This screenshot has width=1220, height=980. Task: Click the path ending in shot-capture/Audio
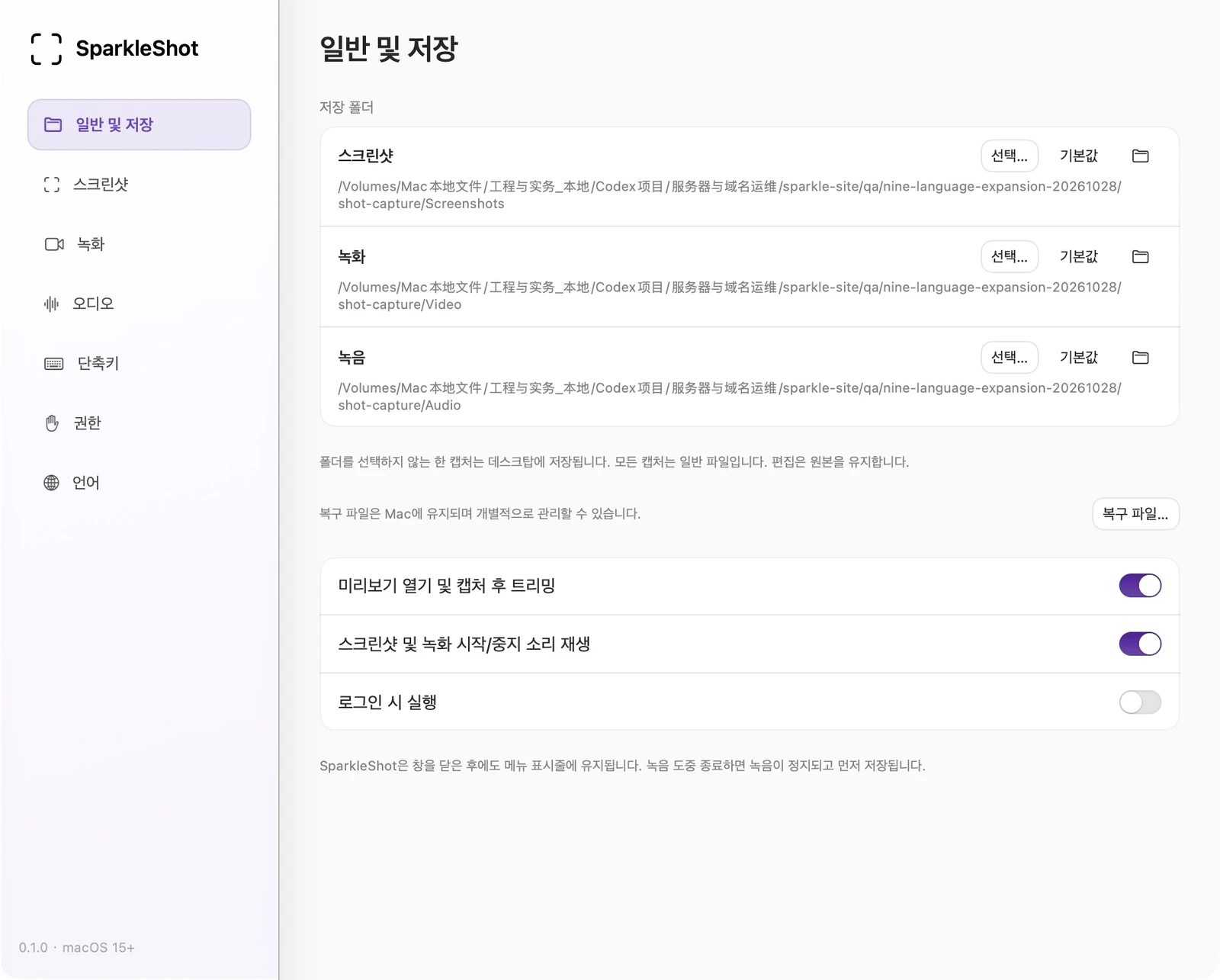click(x=730, y=397)
